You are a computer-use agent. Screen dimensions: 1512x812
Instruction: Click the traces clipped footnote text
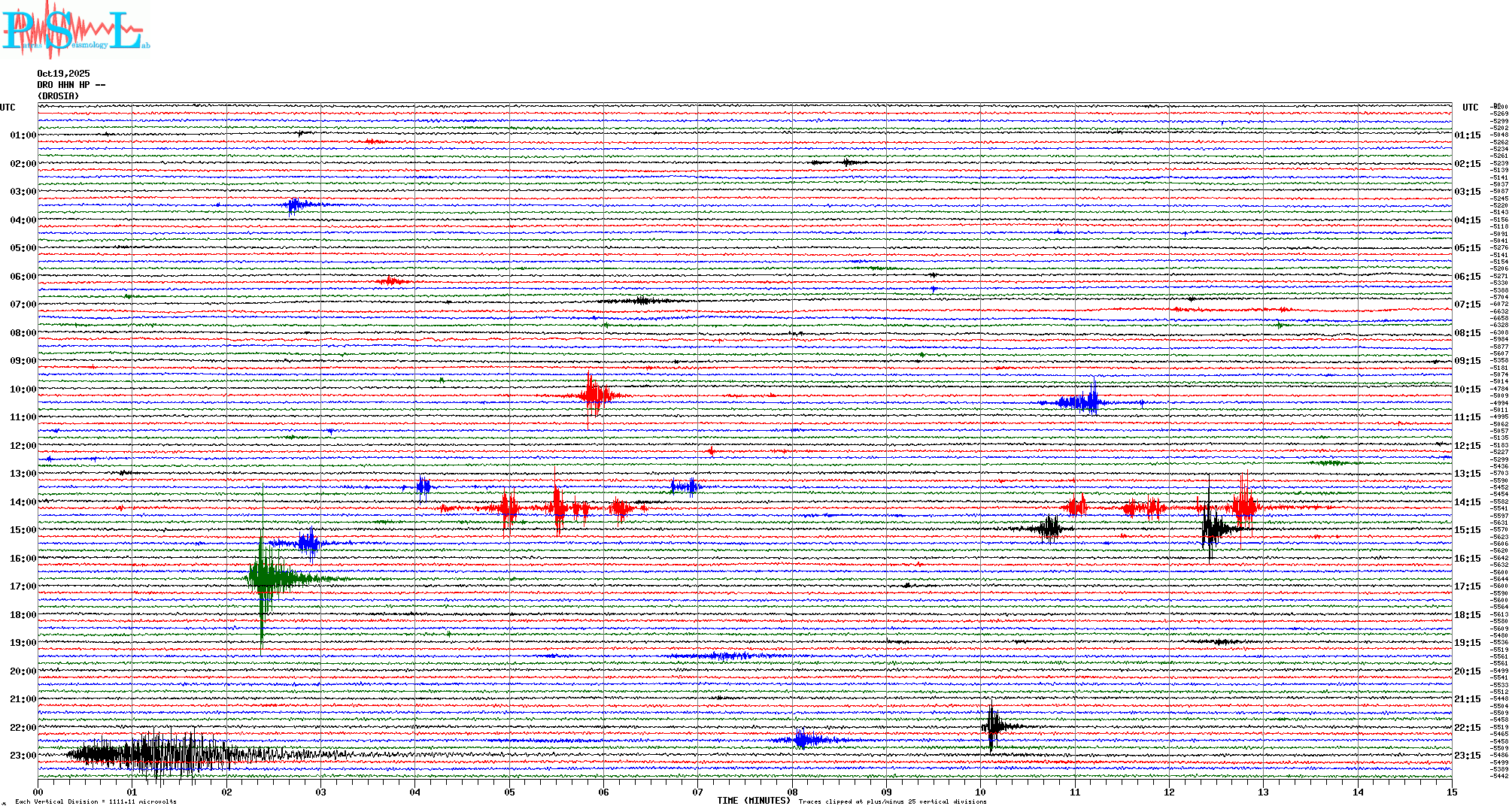click(x=892, y=801)
